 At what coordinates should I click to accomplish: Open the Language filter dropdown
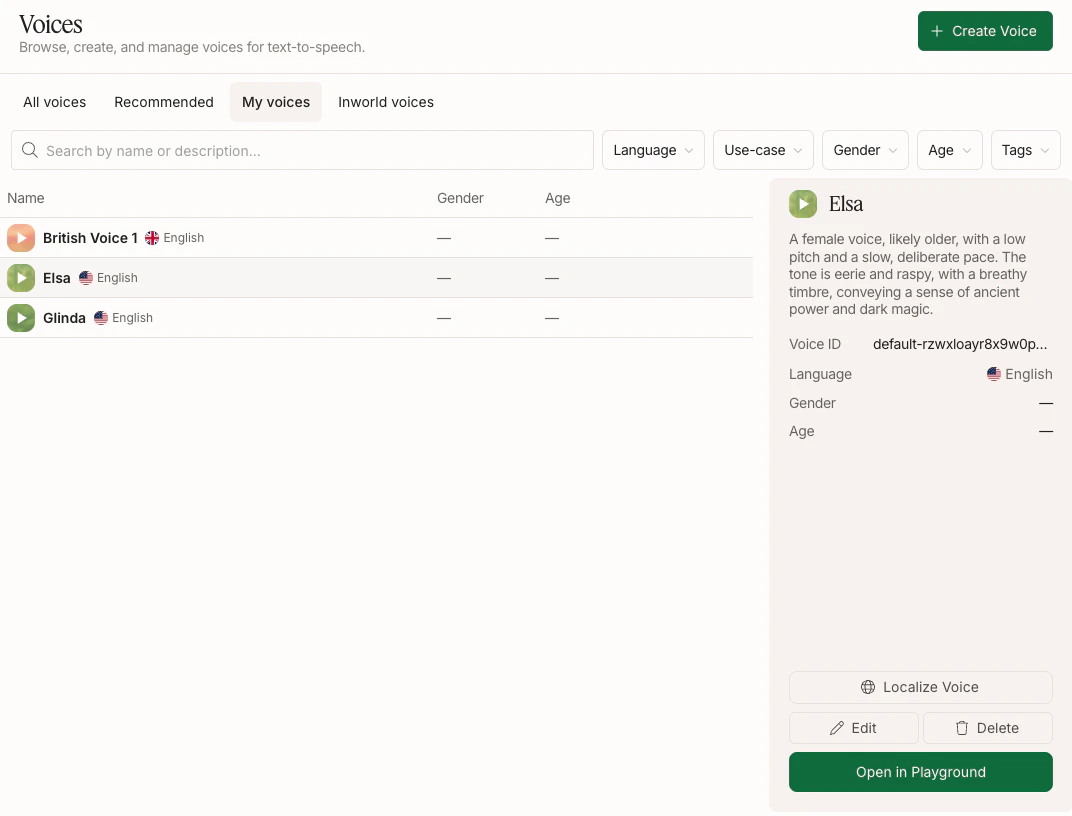(x=653, y=150)
